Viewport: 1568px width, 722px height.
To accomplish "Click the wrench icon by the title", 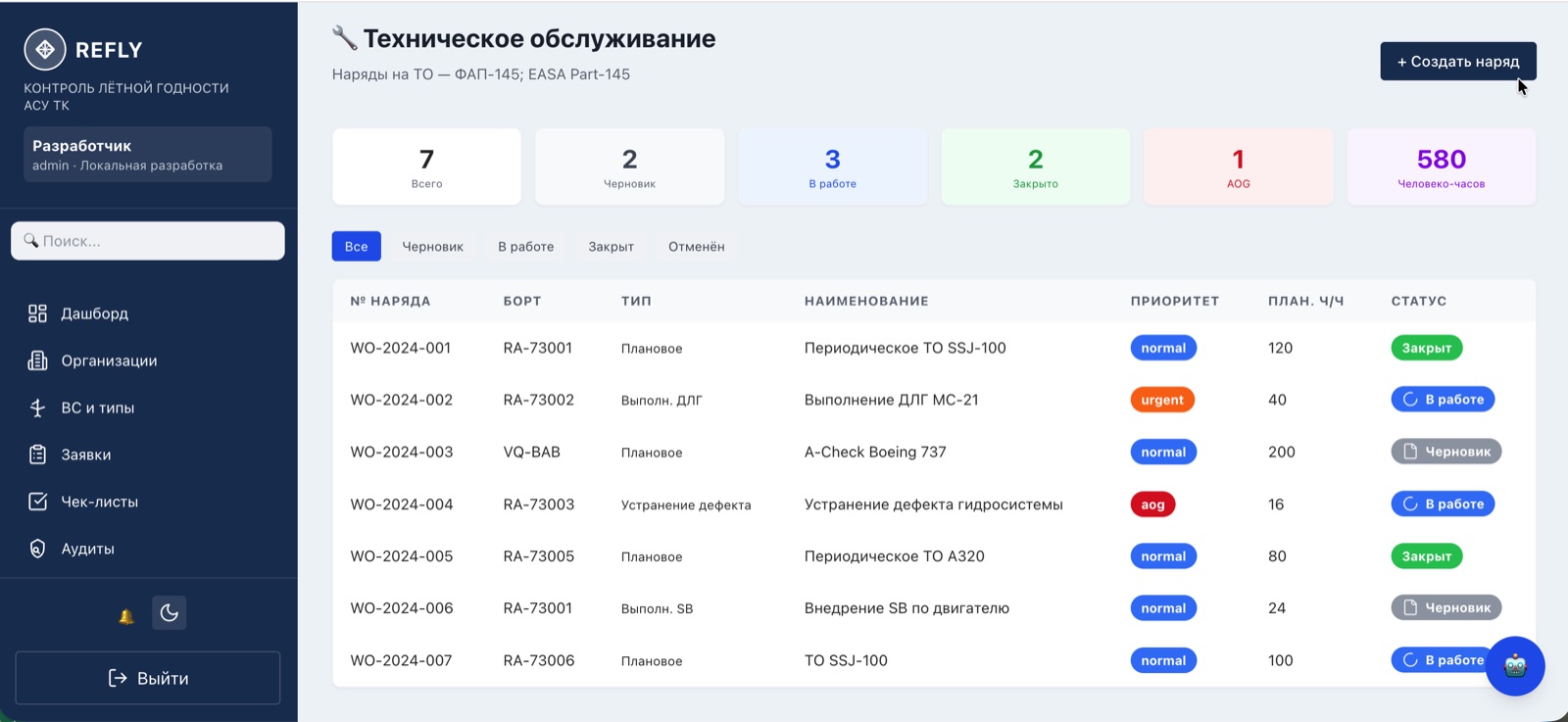I will (344, 38).
